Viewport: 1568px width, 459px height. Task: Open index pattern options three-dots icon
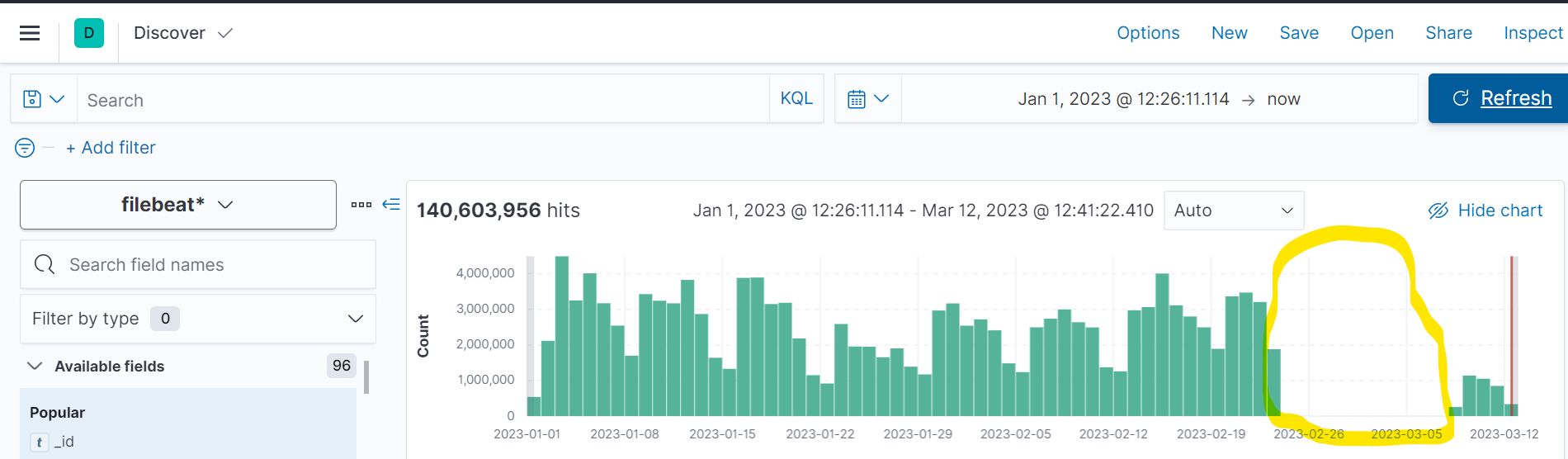(x=361, y=204)
